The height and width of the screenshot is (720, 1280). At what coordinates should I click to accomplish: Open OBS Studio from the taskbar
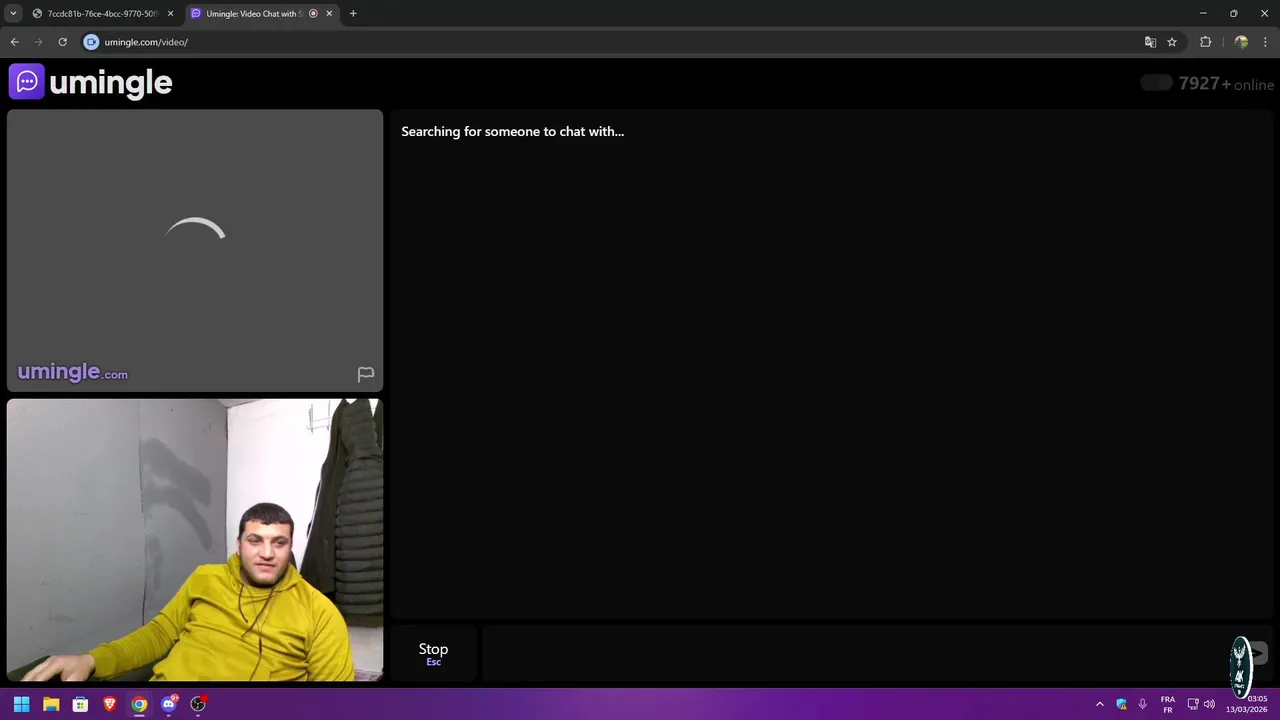198,704
